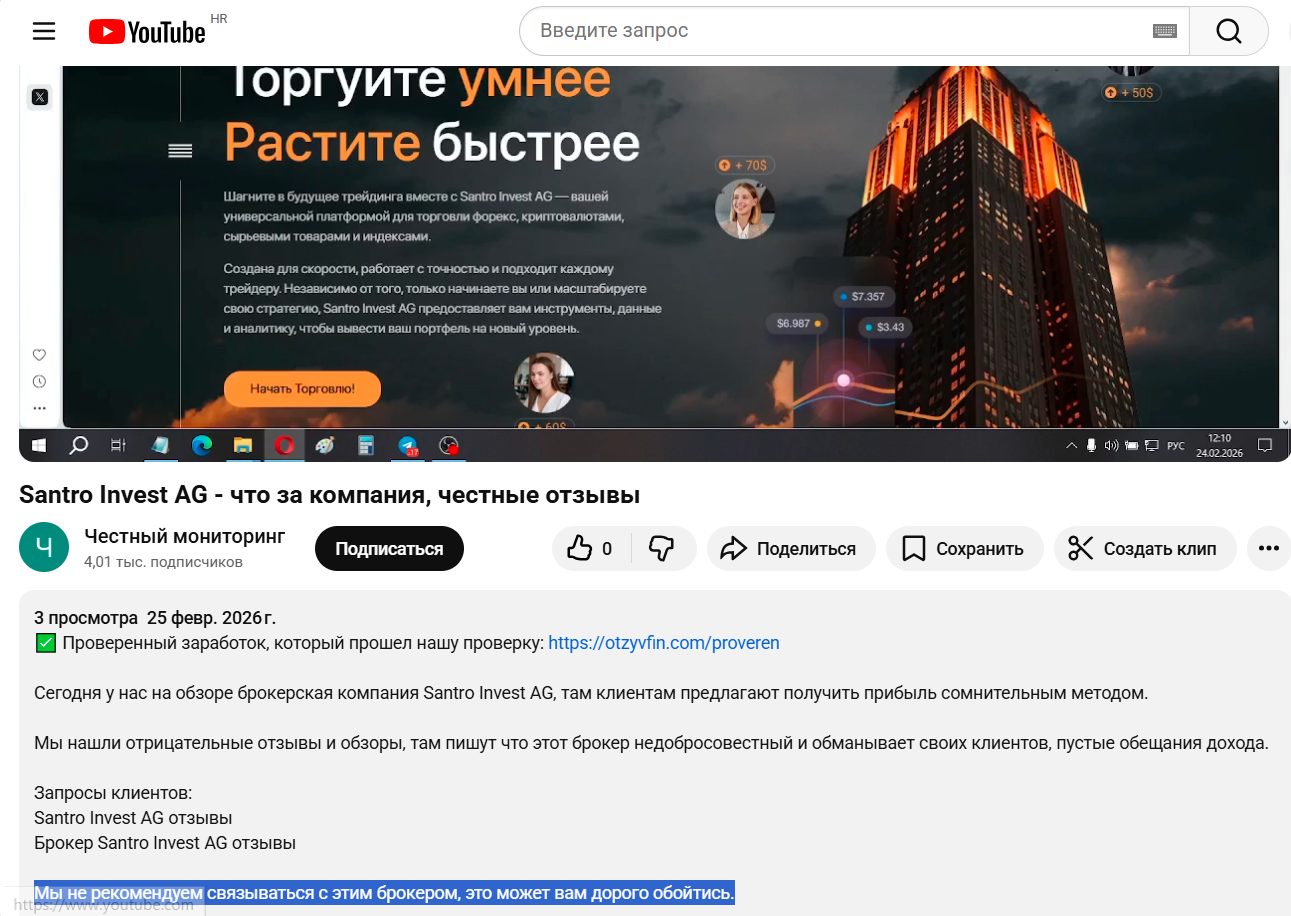Follow the otzyvfin.com/proveren link
This screenshot has width=1291, height=916.
coord(663,643)
